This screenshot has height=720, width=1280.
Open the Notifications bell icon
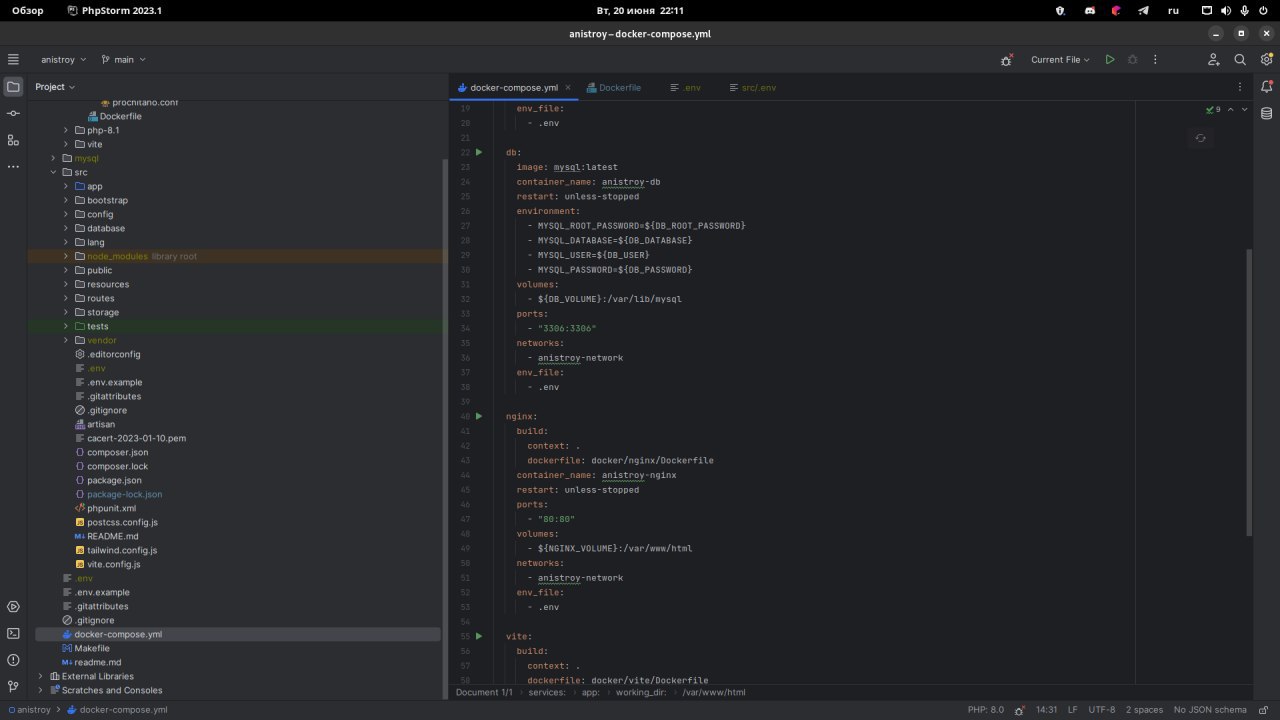tap(1267, 87)
